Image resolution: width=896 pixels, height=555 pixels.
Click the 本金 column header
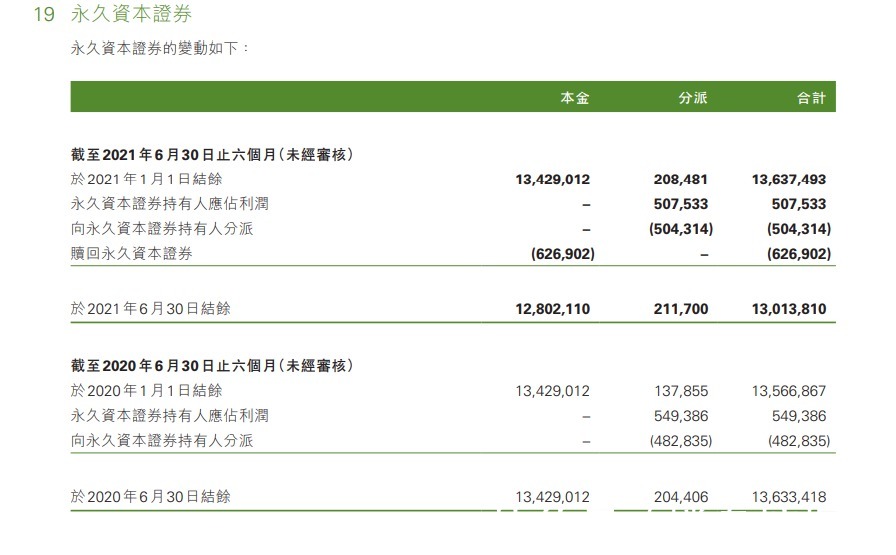(574, 98)
